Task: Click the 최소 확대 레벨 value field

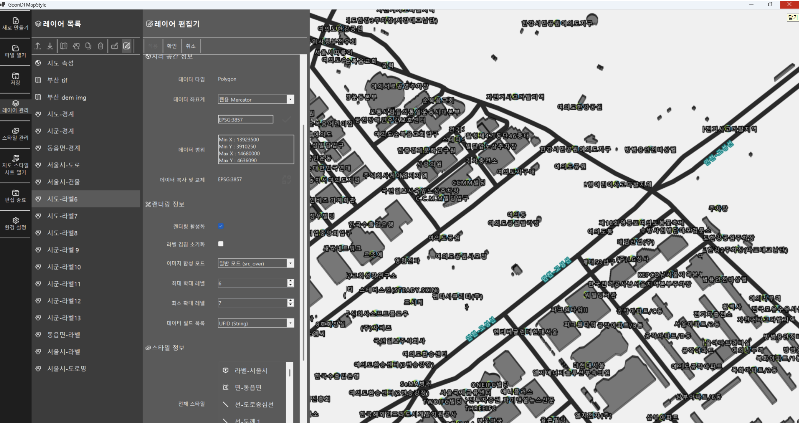Action: click(x=252, y=303)
